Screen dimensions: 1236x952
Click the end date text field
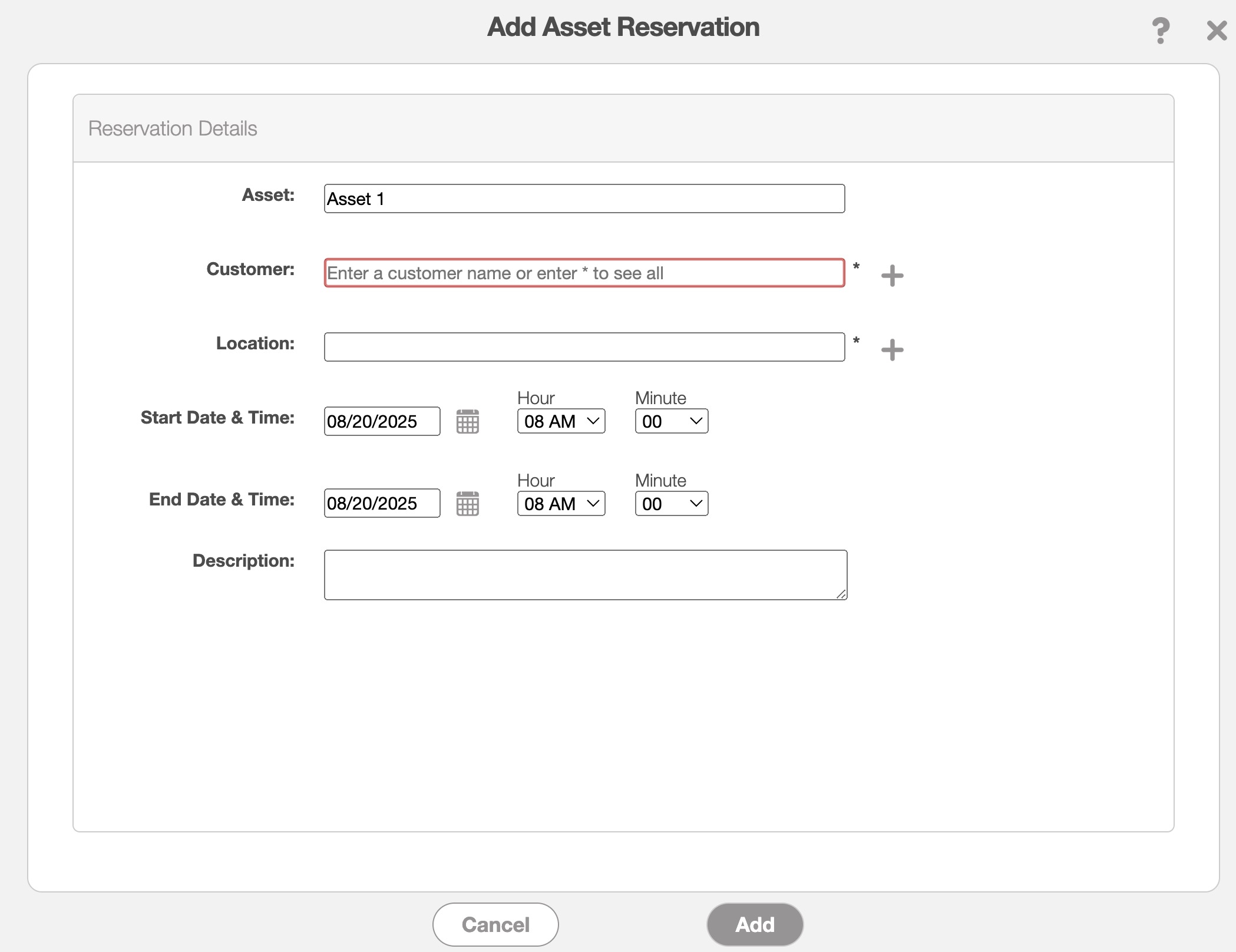click(382, 504)
